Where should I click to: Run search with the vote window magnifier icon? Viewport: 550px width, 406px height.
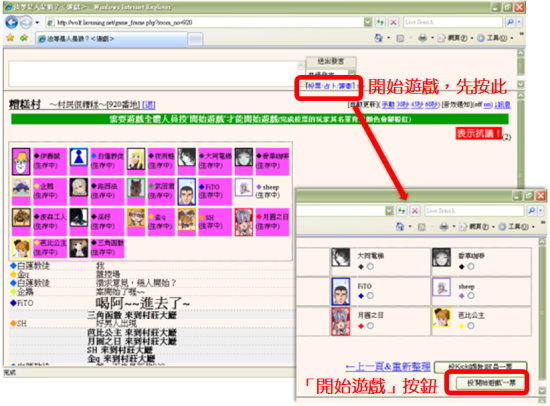pos(532,211)
